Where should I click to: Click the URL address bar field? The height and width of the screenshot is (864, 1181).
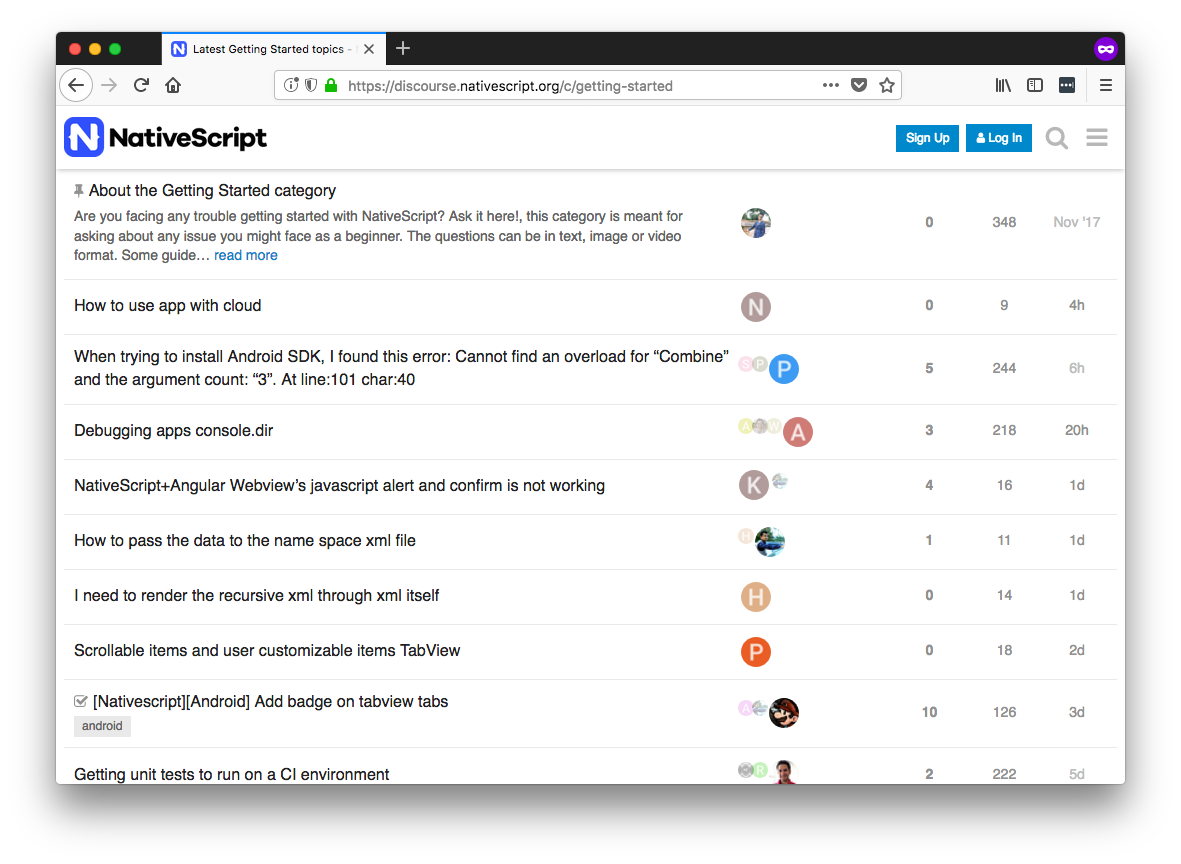(x=580, y=86)
